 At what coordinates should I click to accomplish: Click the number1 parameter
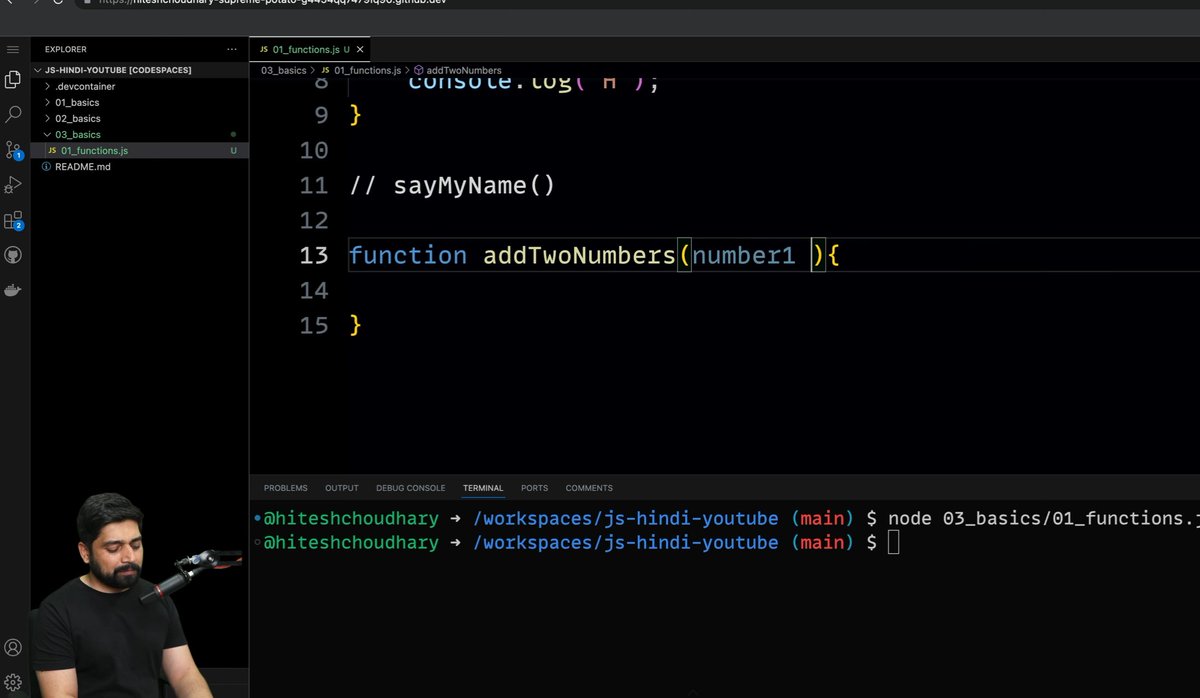[x=743, y=255]
